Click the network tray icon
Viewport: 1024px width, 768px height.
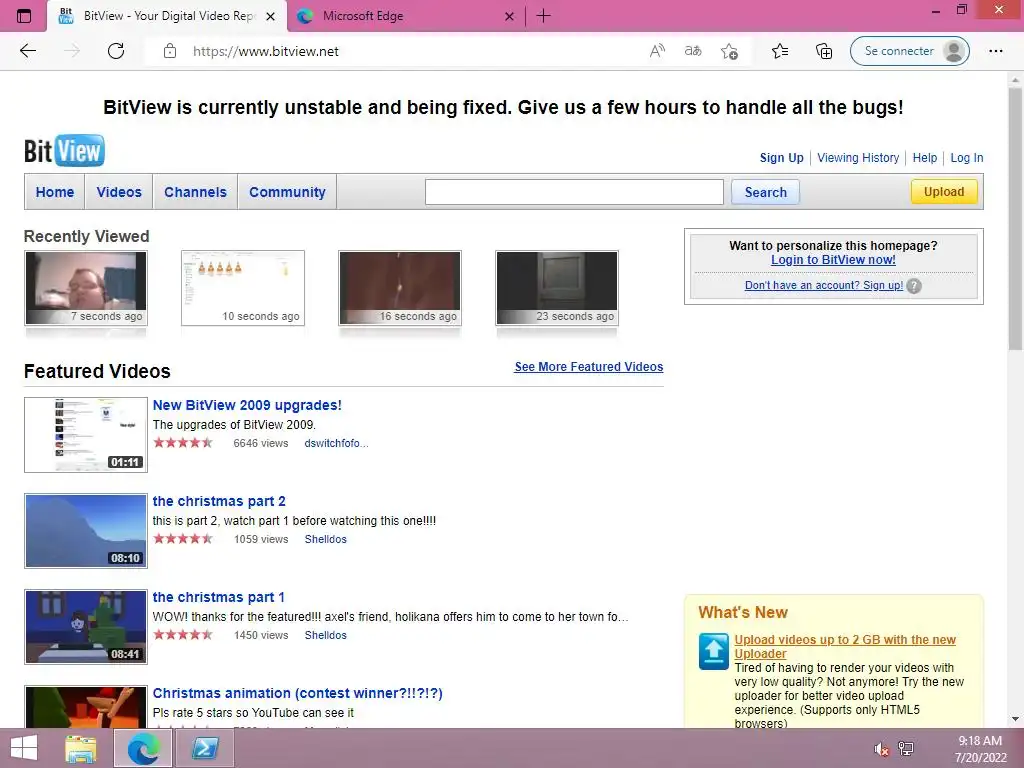pyautogui.click(x=906, y=748)
